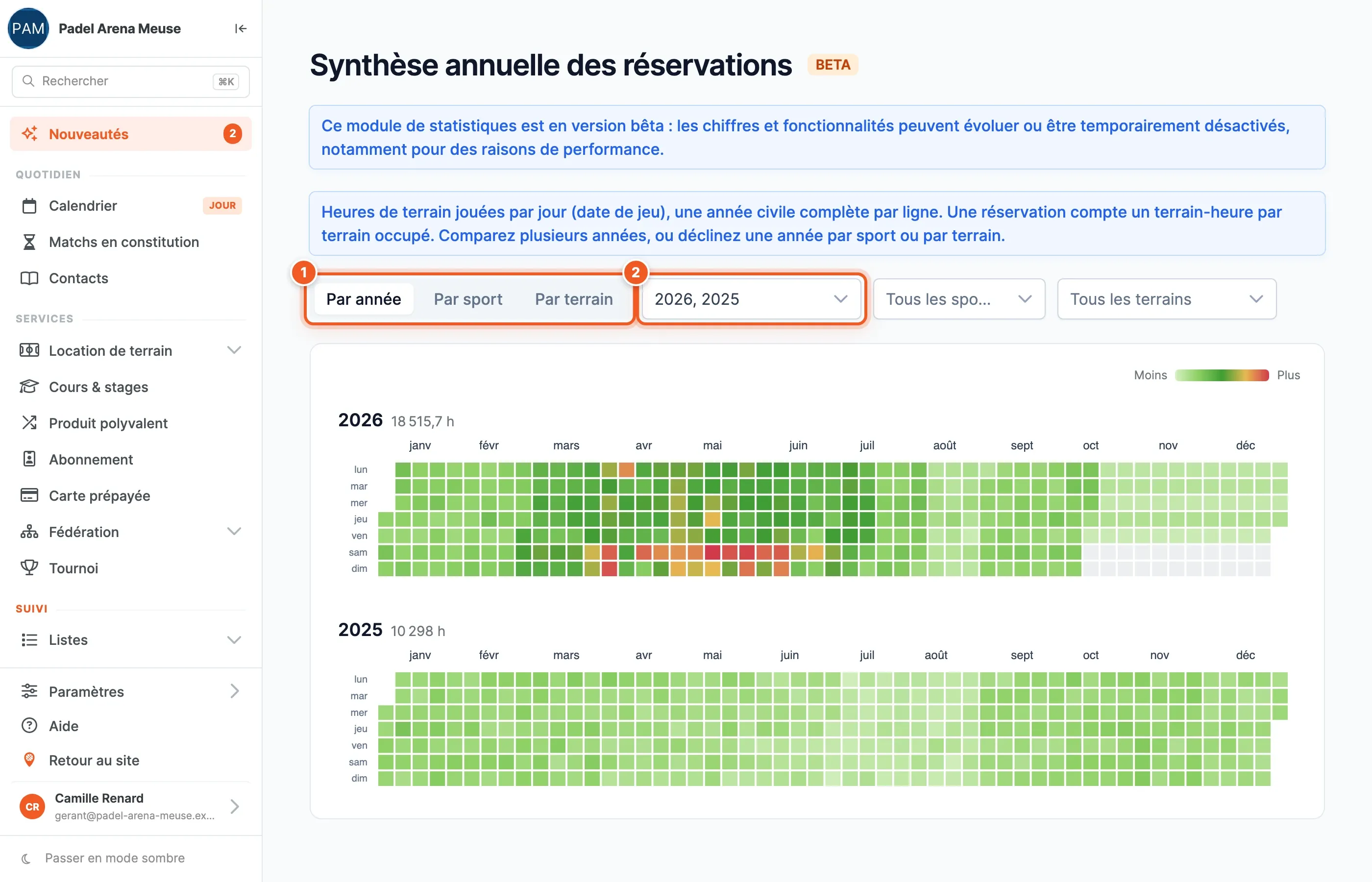The height and width of the screenshot is (882, 1372).
Task: Select the Par année tab
Action: click(364, 299)
